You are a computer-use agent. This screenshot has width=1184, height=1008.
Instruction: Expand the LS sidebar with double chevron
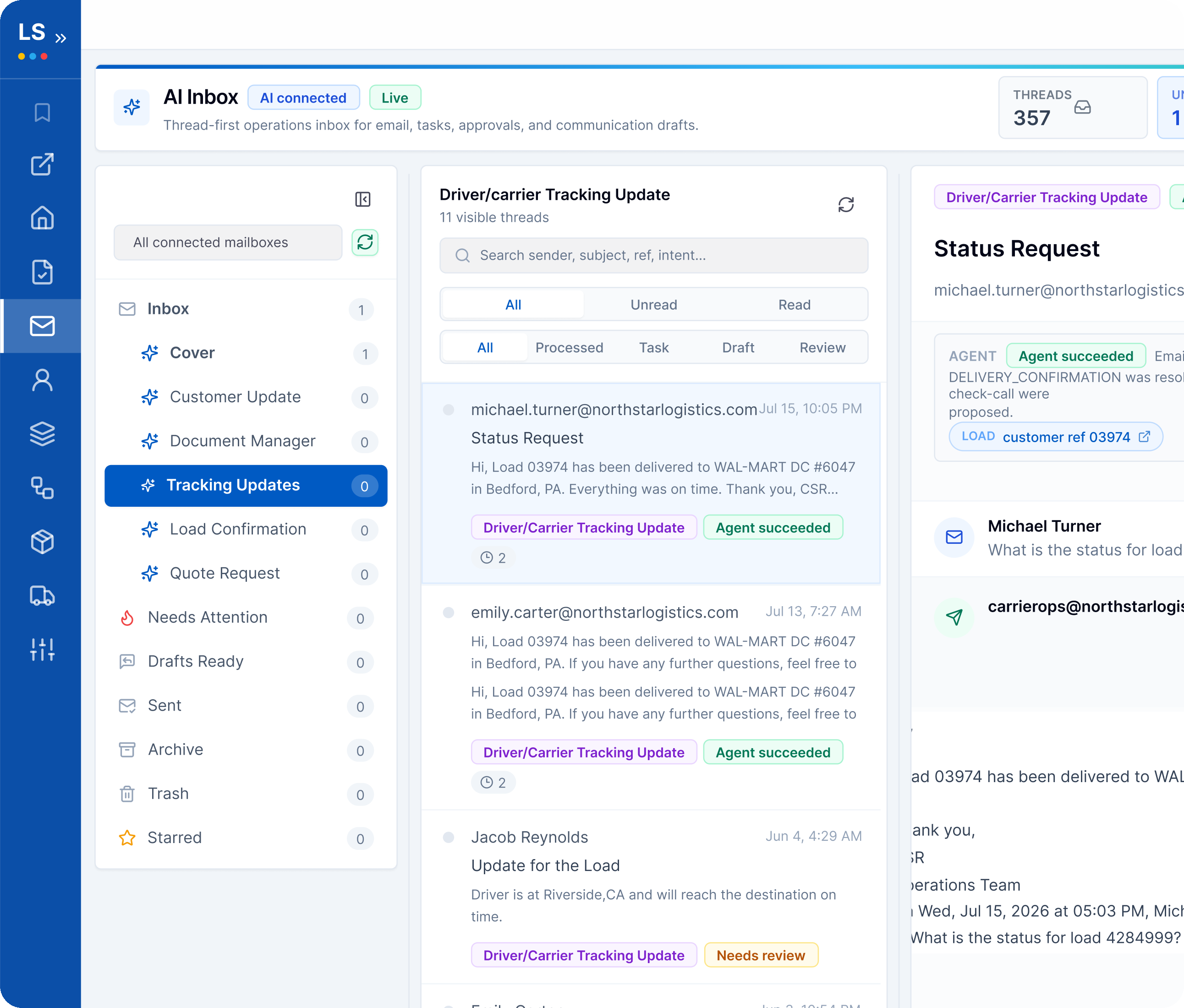[60, 38]
